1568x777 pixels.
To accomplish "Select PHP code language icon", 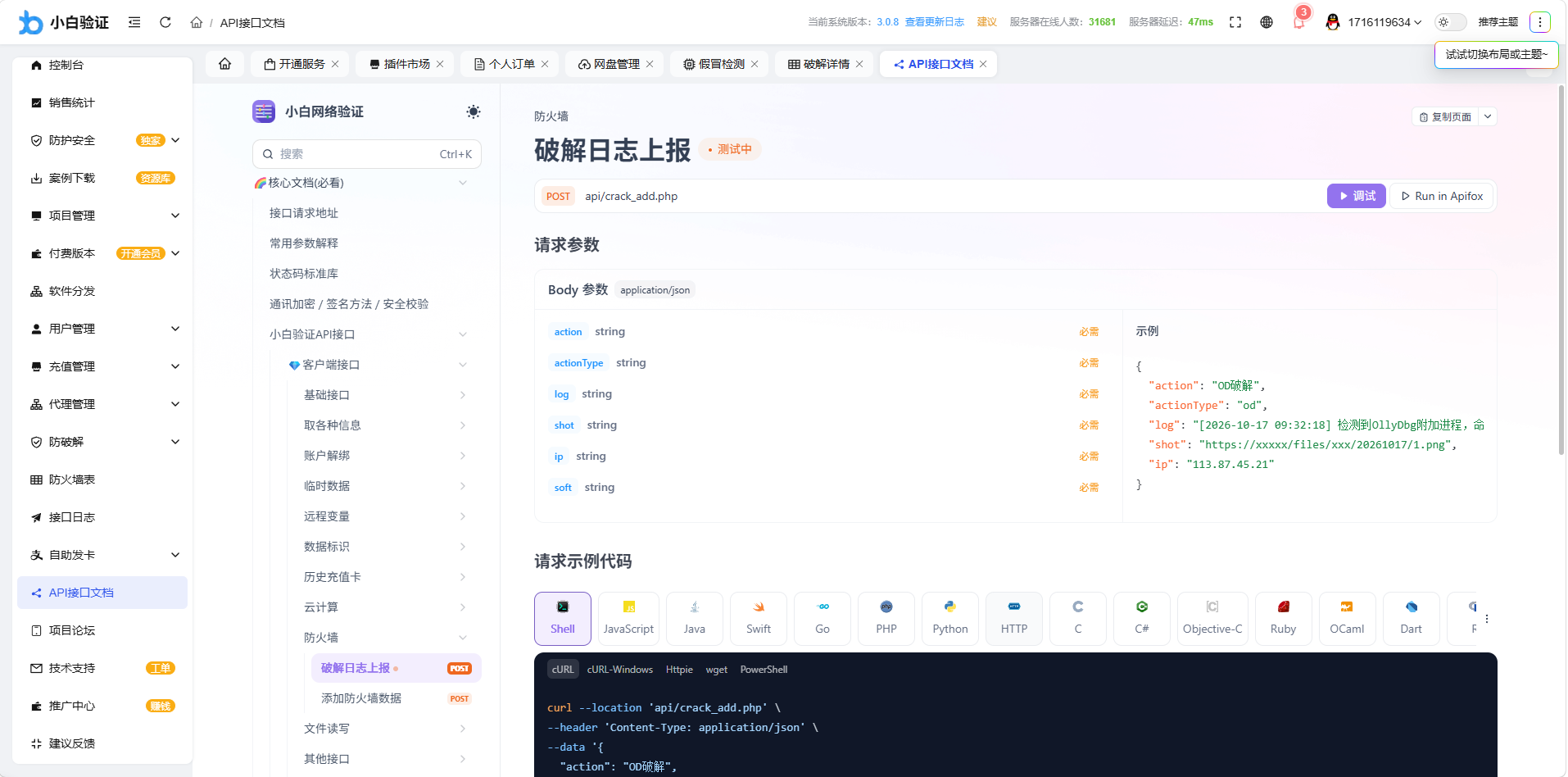I will coord(886,618).
